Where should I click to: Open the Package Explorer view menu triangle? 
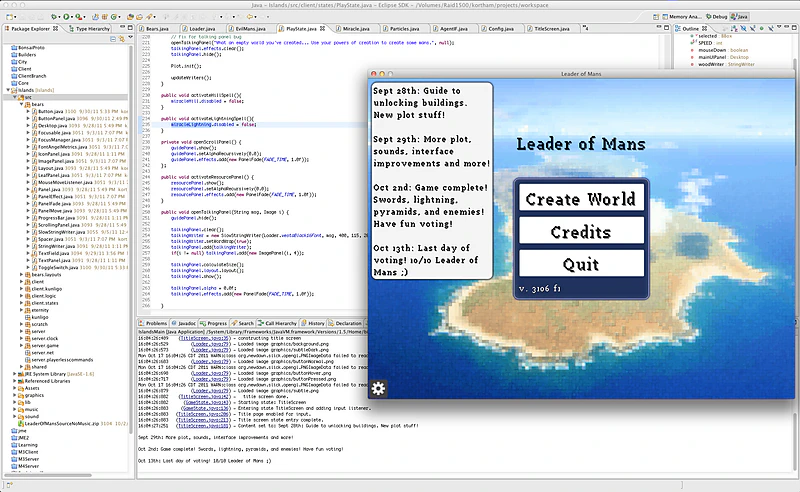click(130, 37)
